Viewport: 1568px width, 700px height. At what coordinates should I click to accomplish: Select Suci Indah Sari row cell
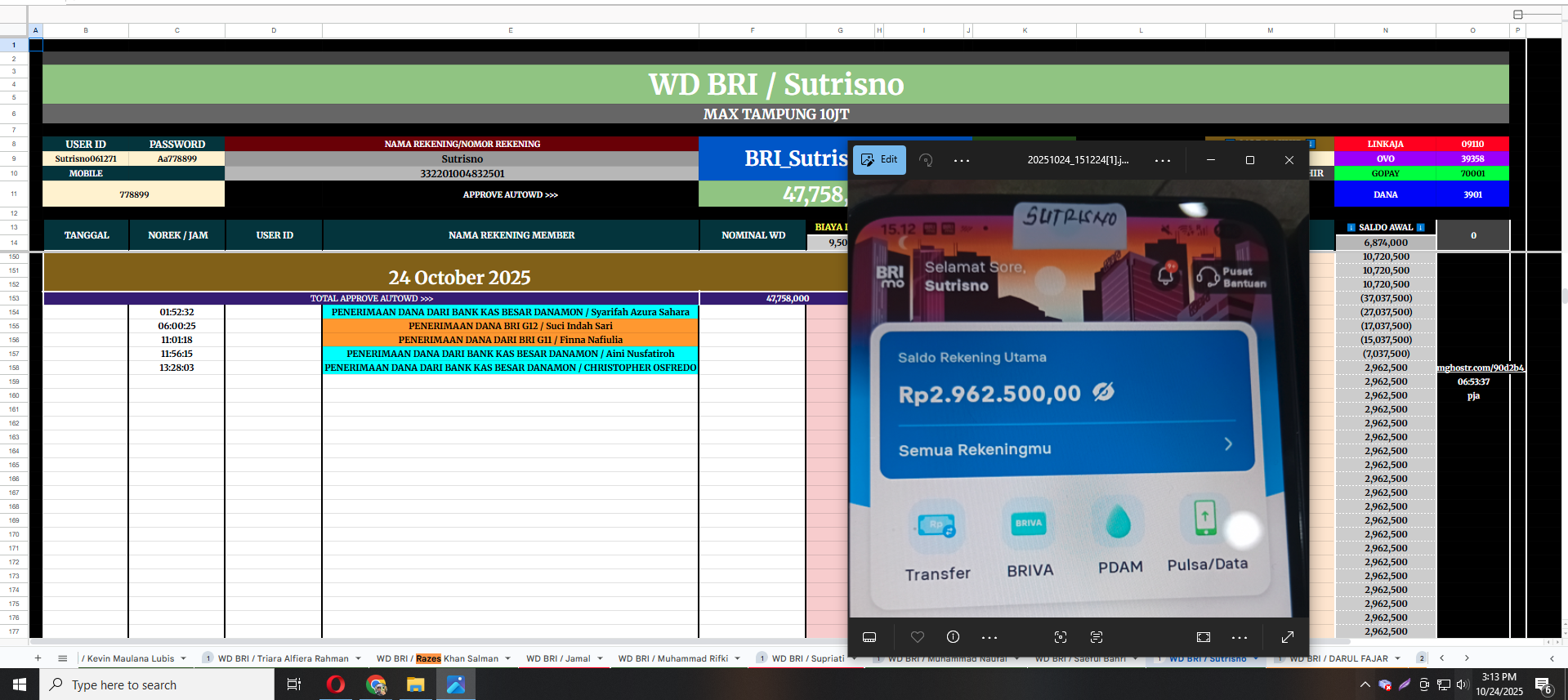[x=511, y=326]
